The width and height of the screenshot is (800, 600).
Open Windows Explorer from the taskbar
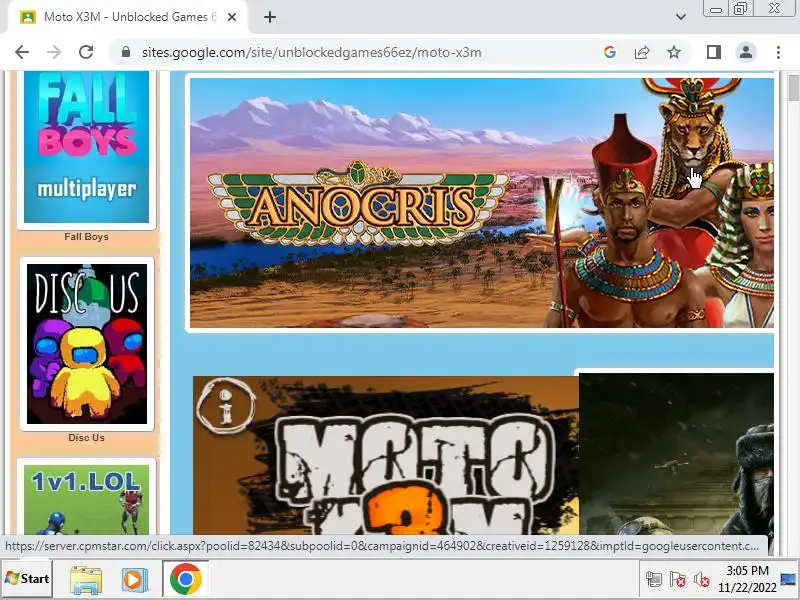86,579
